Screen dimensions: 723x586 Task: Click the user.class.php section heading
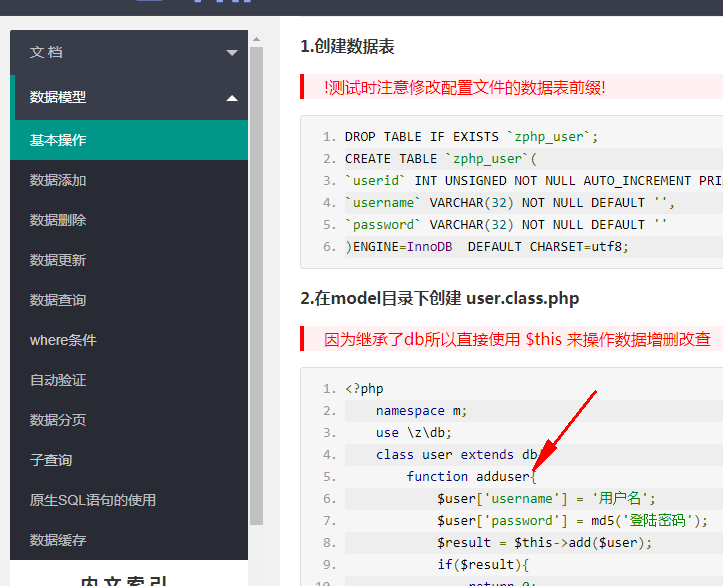440,298
